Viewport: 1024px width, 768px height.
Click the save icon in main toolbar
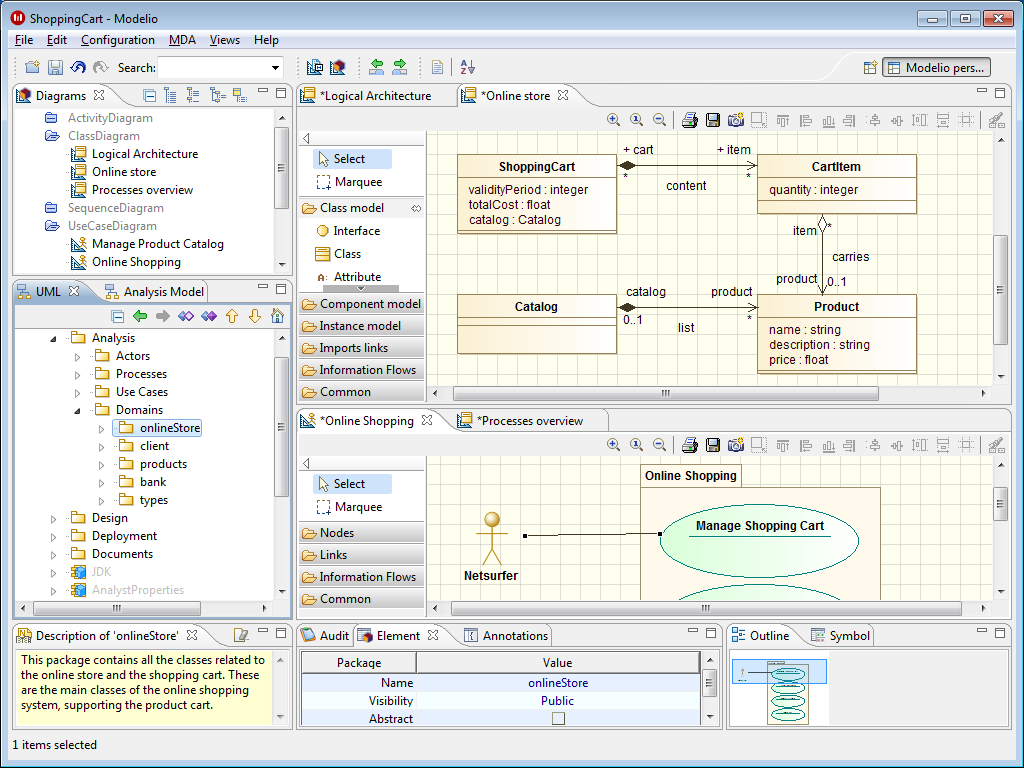(56, 67)
